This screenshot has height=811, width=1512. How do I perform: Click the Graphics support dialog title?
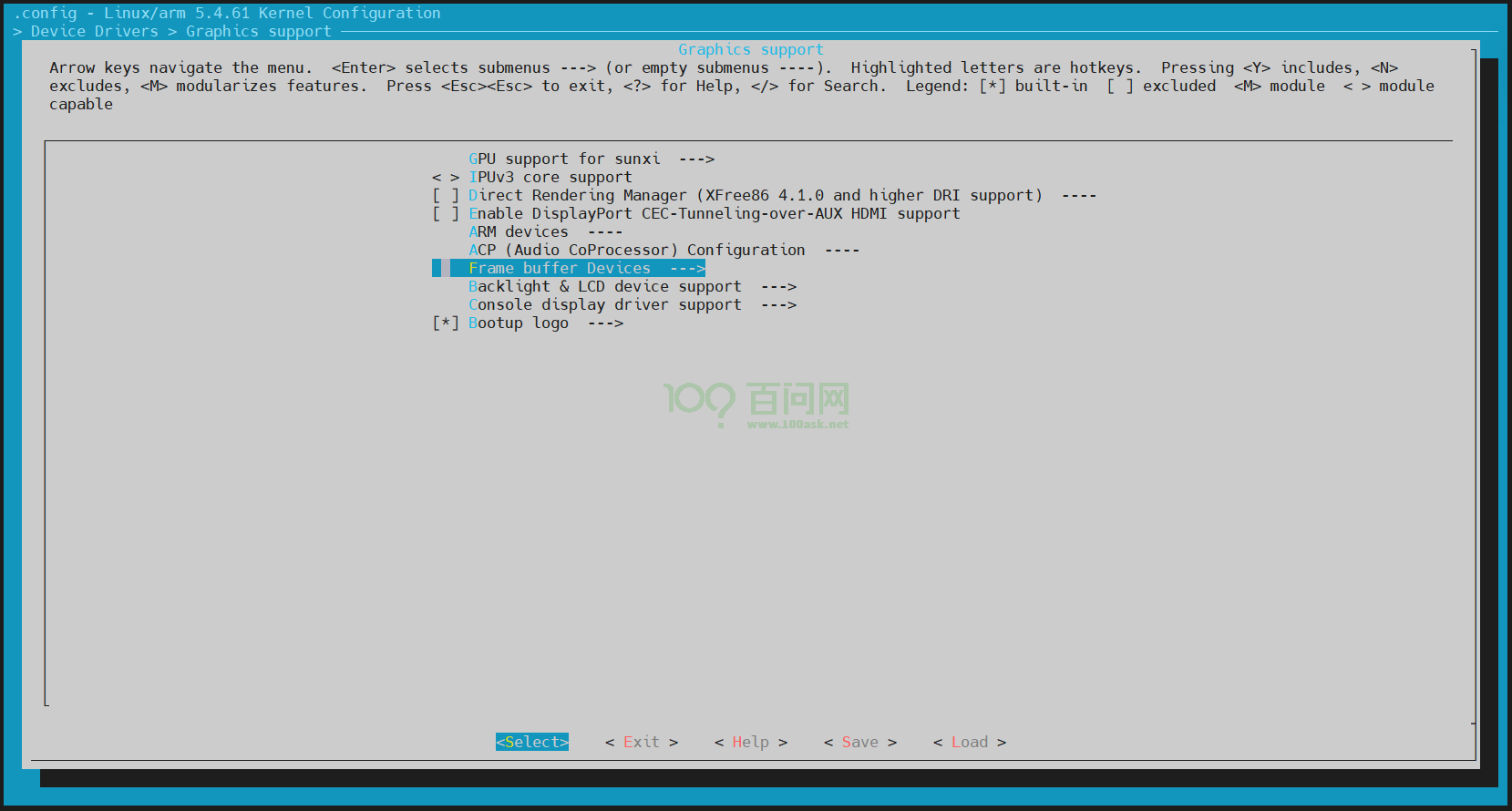point(750,49)
